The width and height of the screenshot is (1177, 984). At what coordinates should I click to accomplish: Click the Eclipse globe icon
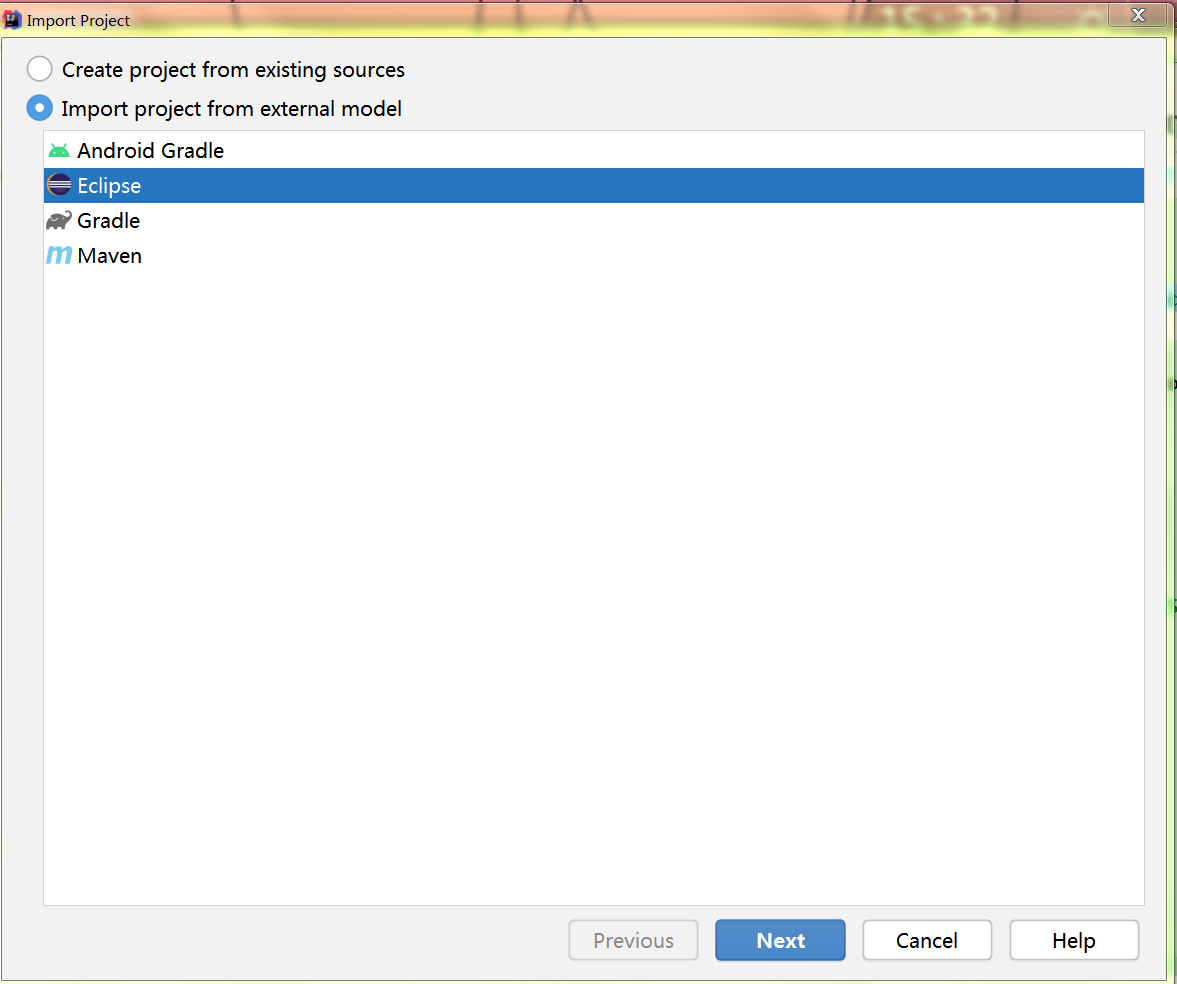57,185
